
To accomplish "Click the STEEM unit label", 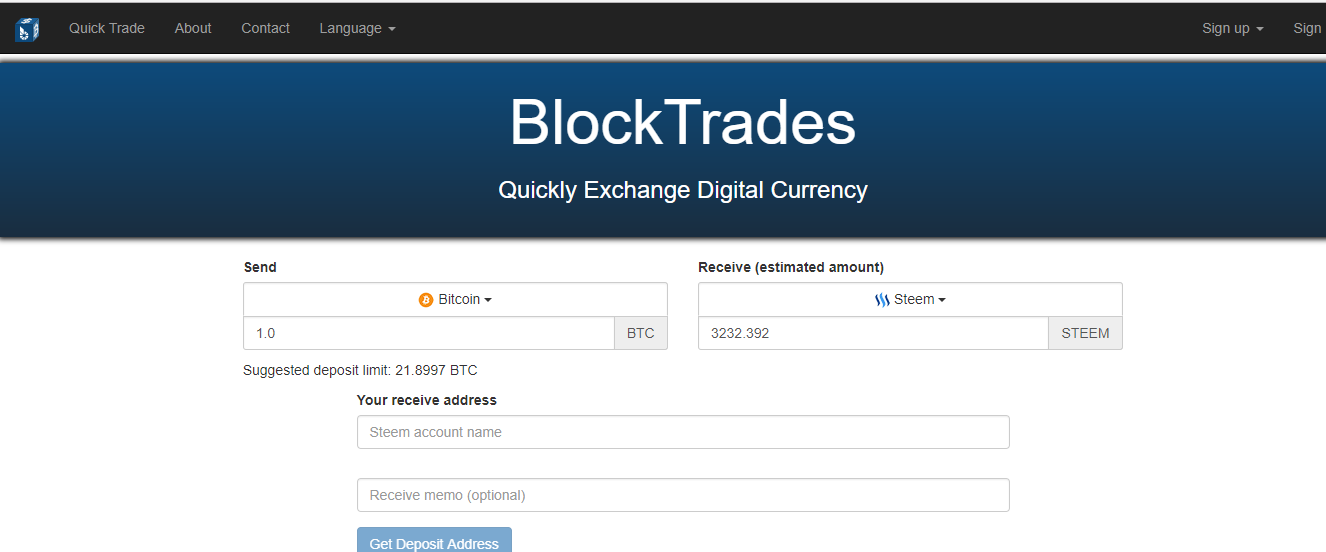I will click(x=1085, y=333).
